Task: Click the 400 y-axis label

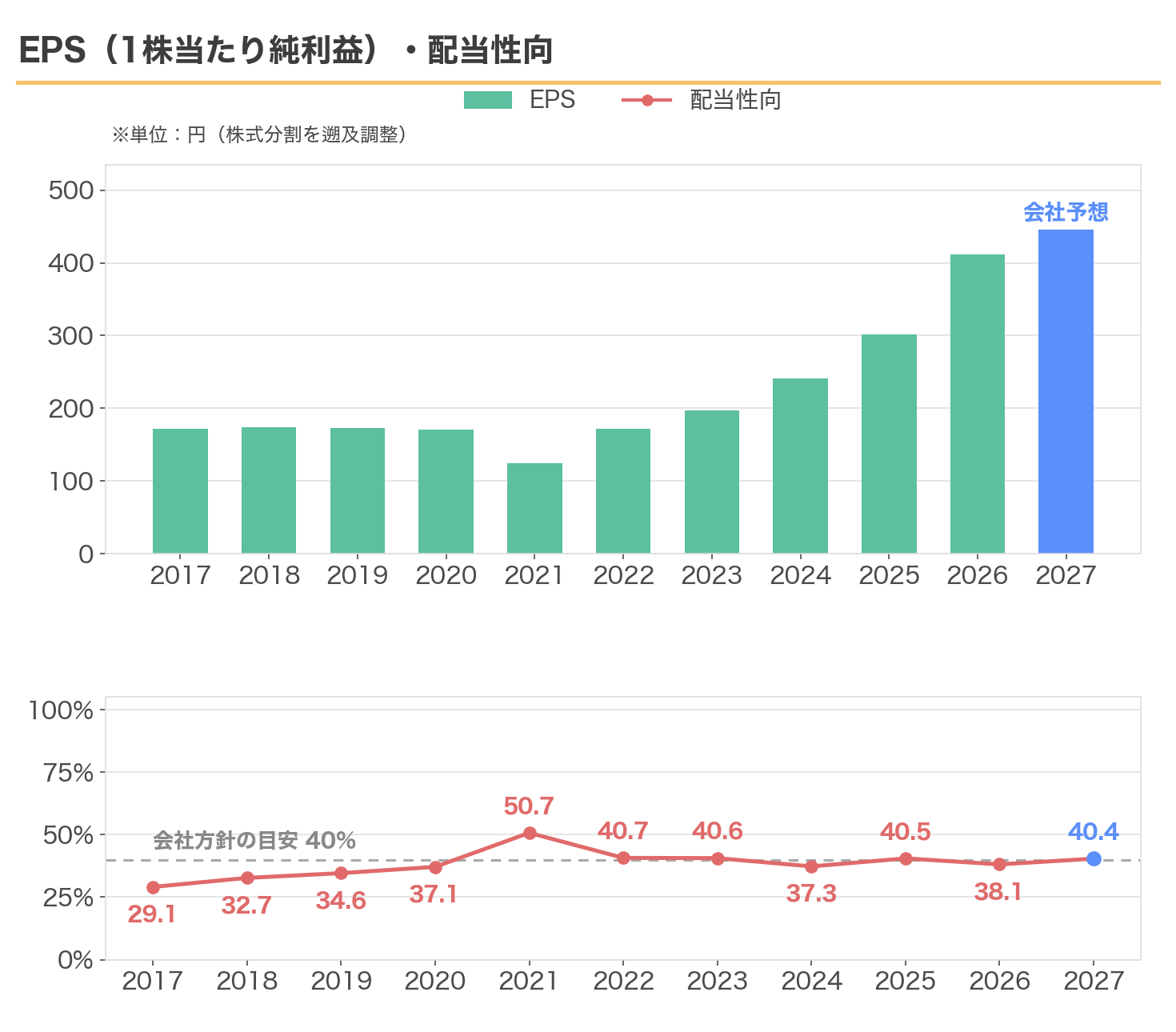Action: tap(71, 263)
